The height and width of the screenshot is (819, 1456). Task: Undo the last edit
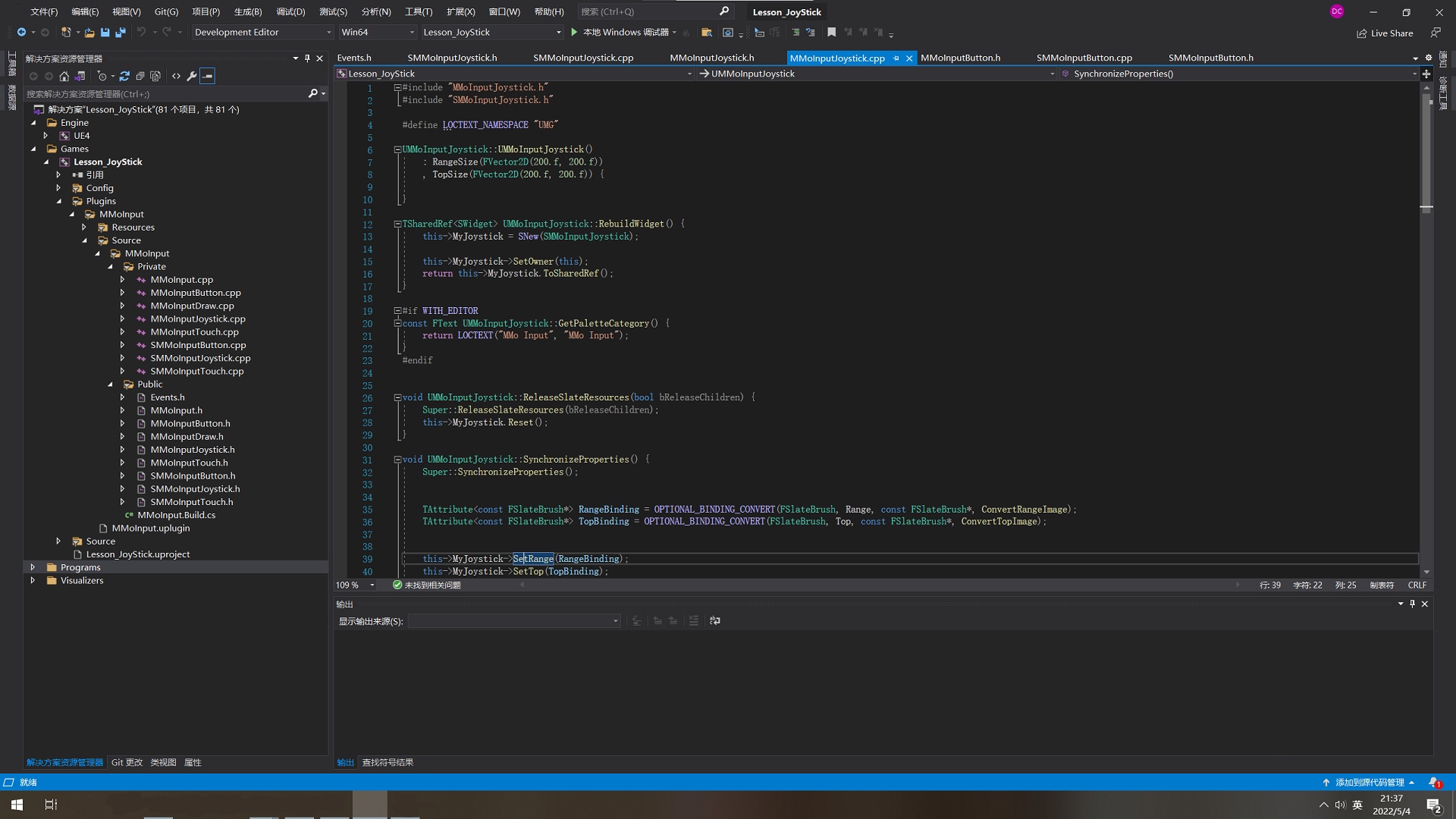coord(143,33)
